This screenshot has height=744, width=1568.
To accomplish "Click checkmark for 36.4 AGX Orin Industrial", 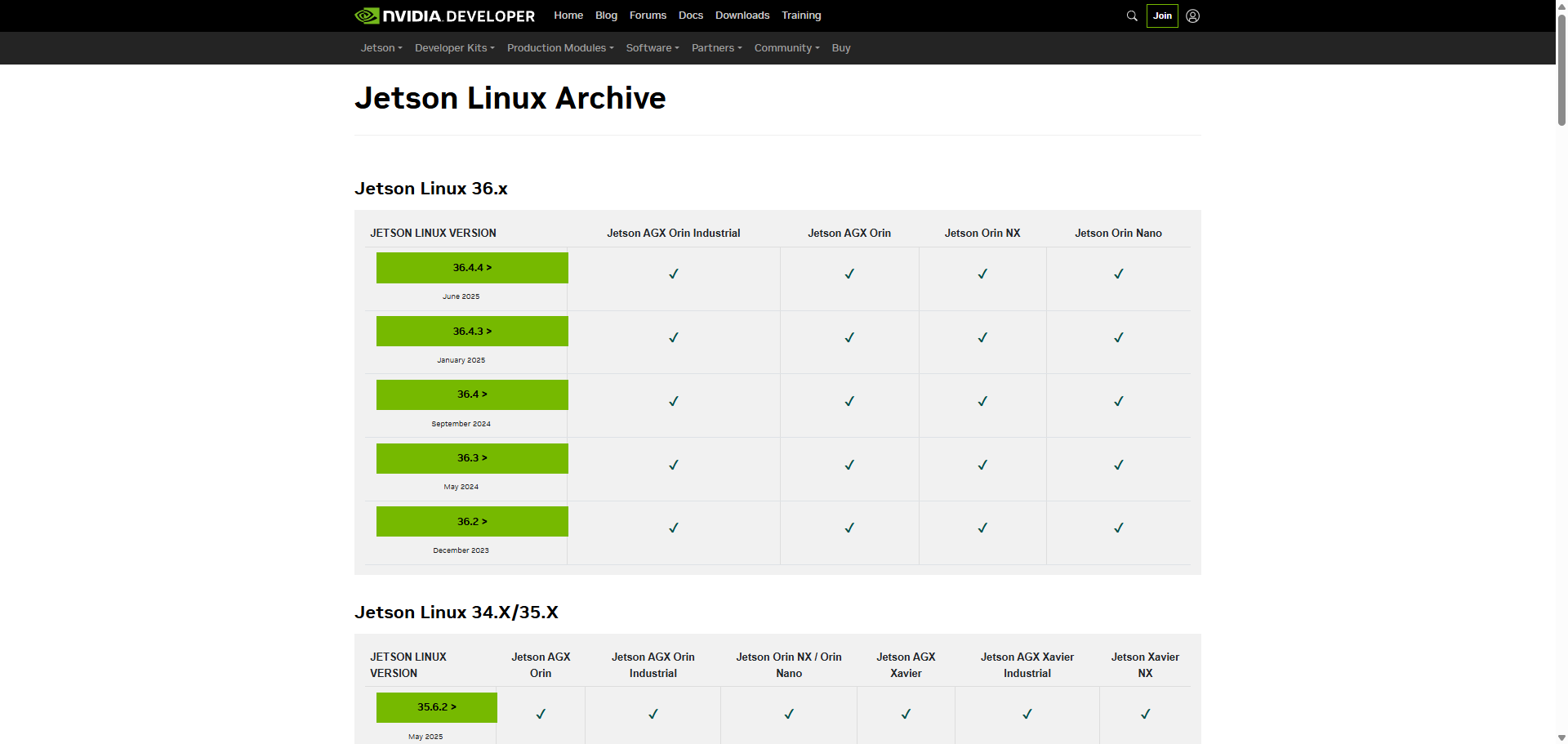I will pyautogui.click(x=674, y=401).
